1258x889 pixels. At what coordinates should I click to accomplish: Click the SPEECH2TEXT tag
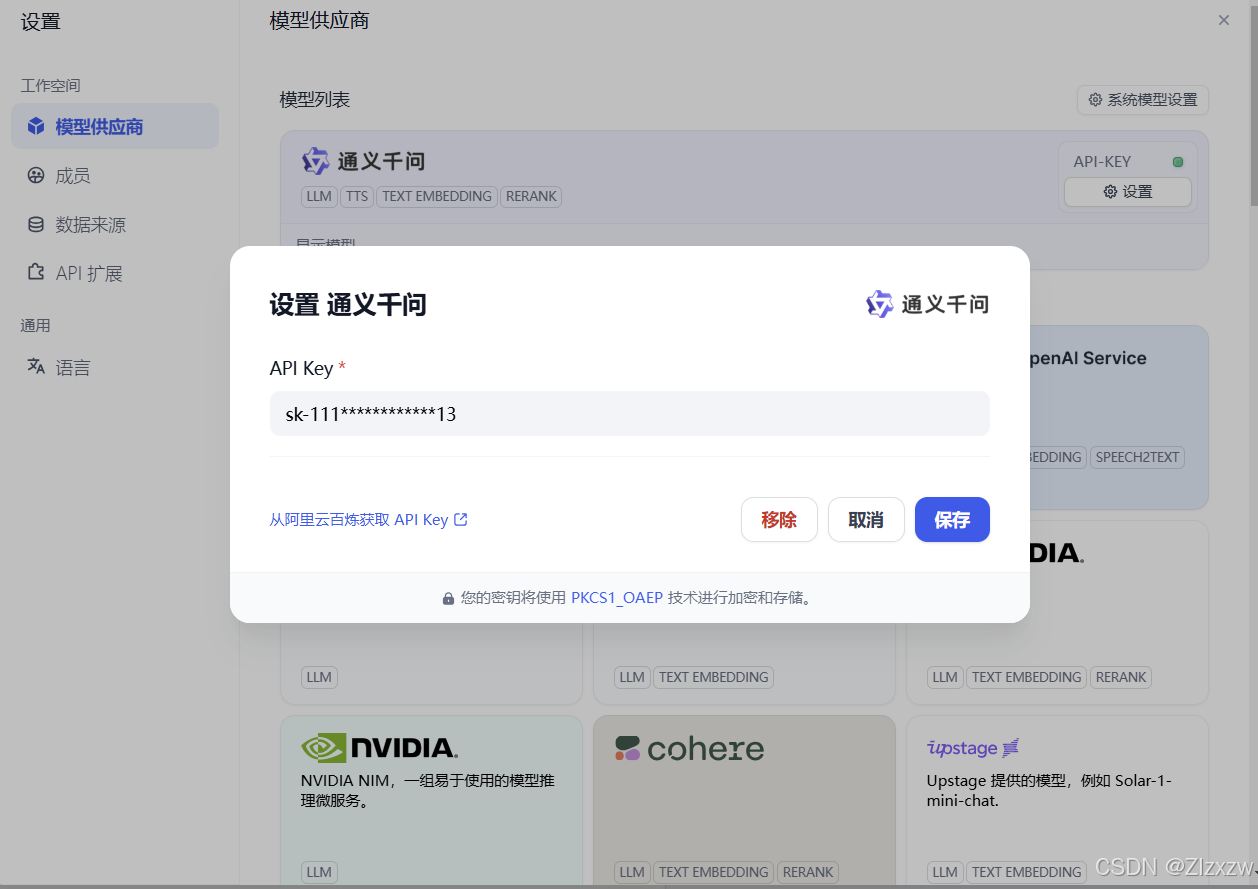[x=1138, y=457]
